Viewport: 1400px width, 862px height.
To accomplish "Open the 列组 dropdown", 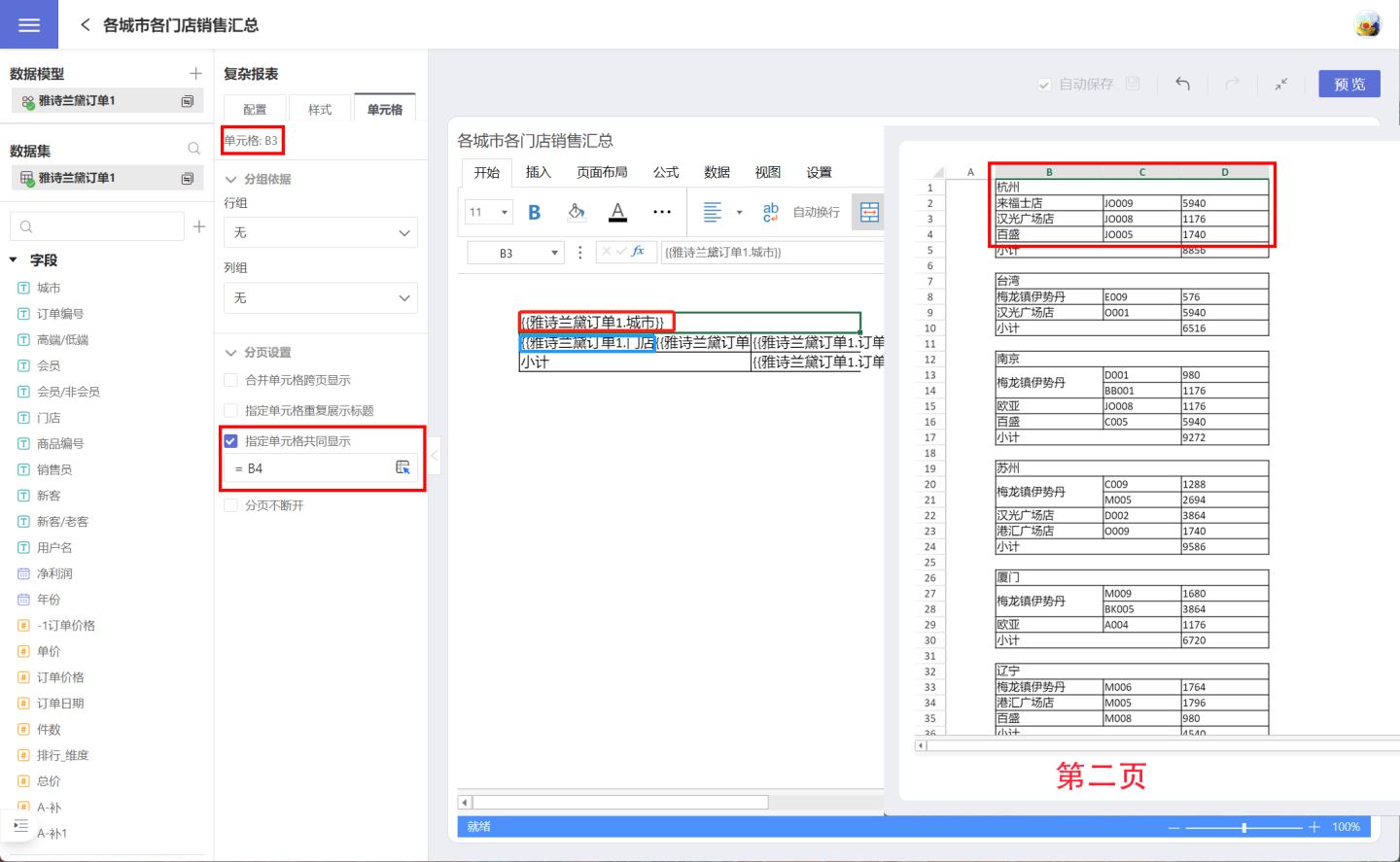I will pyautogui.click(x=321, y=298).
